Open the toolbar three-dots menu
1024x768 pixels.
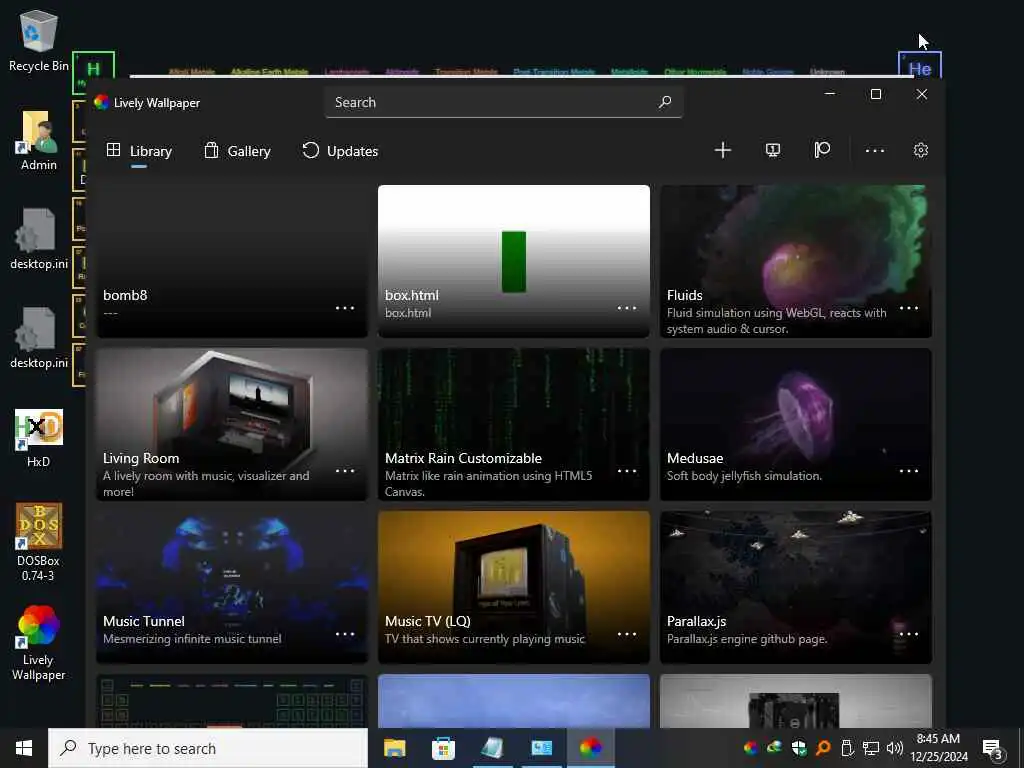(x=874, y=150)
